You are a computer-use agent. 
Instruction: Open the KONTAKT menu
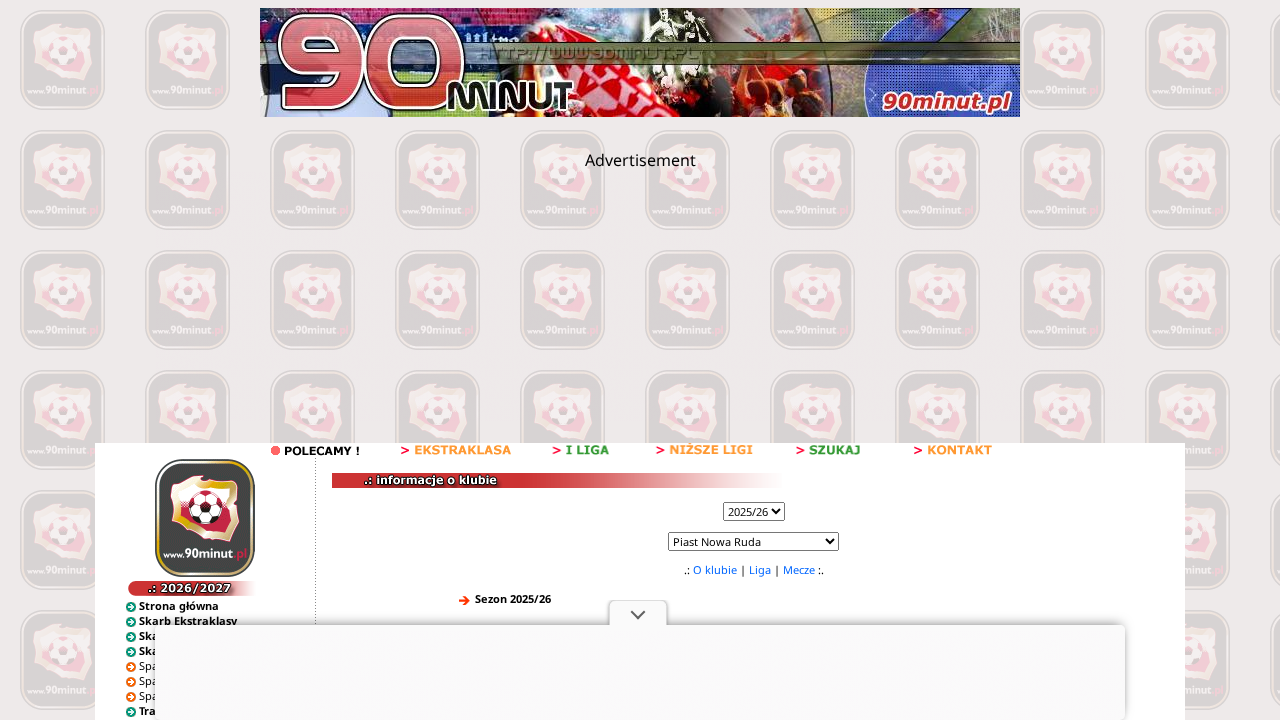[x=953, y=451]
